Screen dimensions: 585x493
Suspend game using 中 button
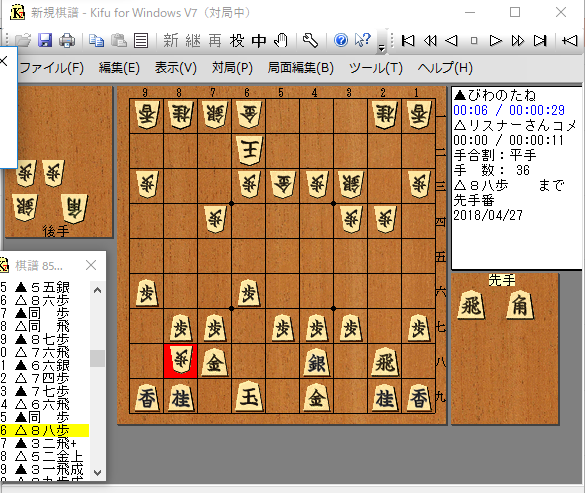(259, 40)
